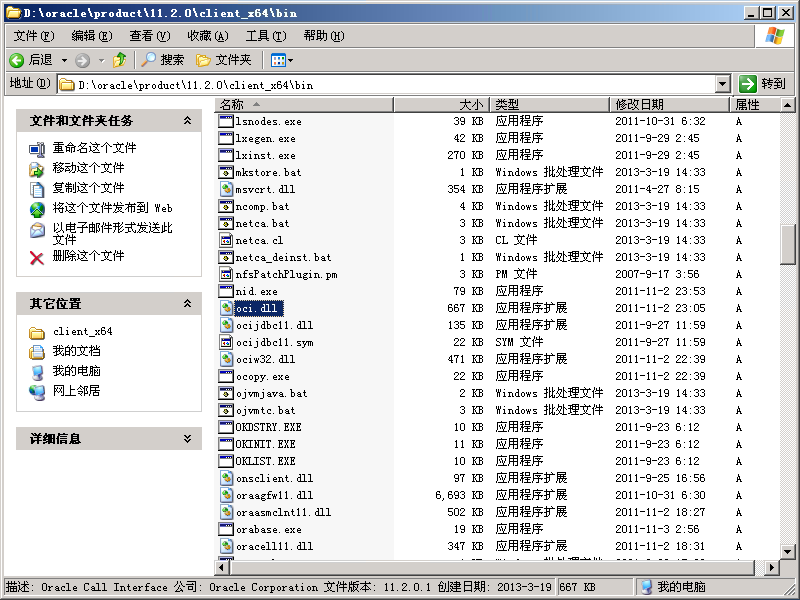This screenshot has height=600, width=800.
Task: Select the OKDSTRY.EXE file icon
Action: pos(226,427)
